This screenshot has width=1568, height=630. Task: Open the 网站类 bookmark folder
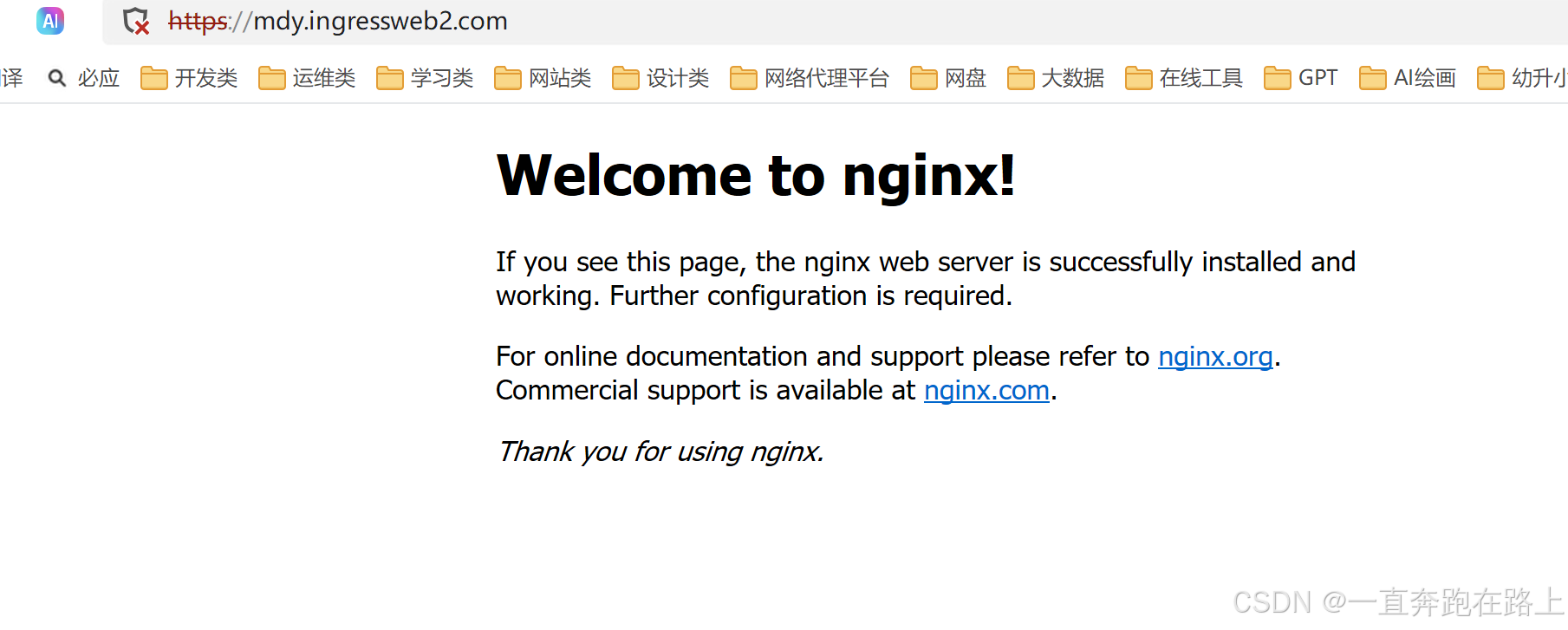coord(543,78)
